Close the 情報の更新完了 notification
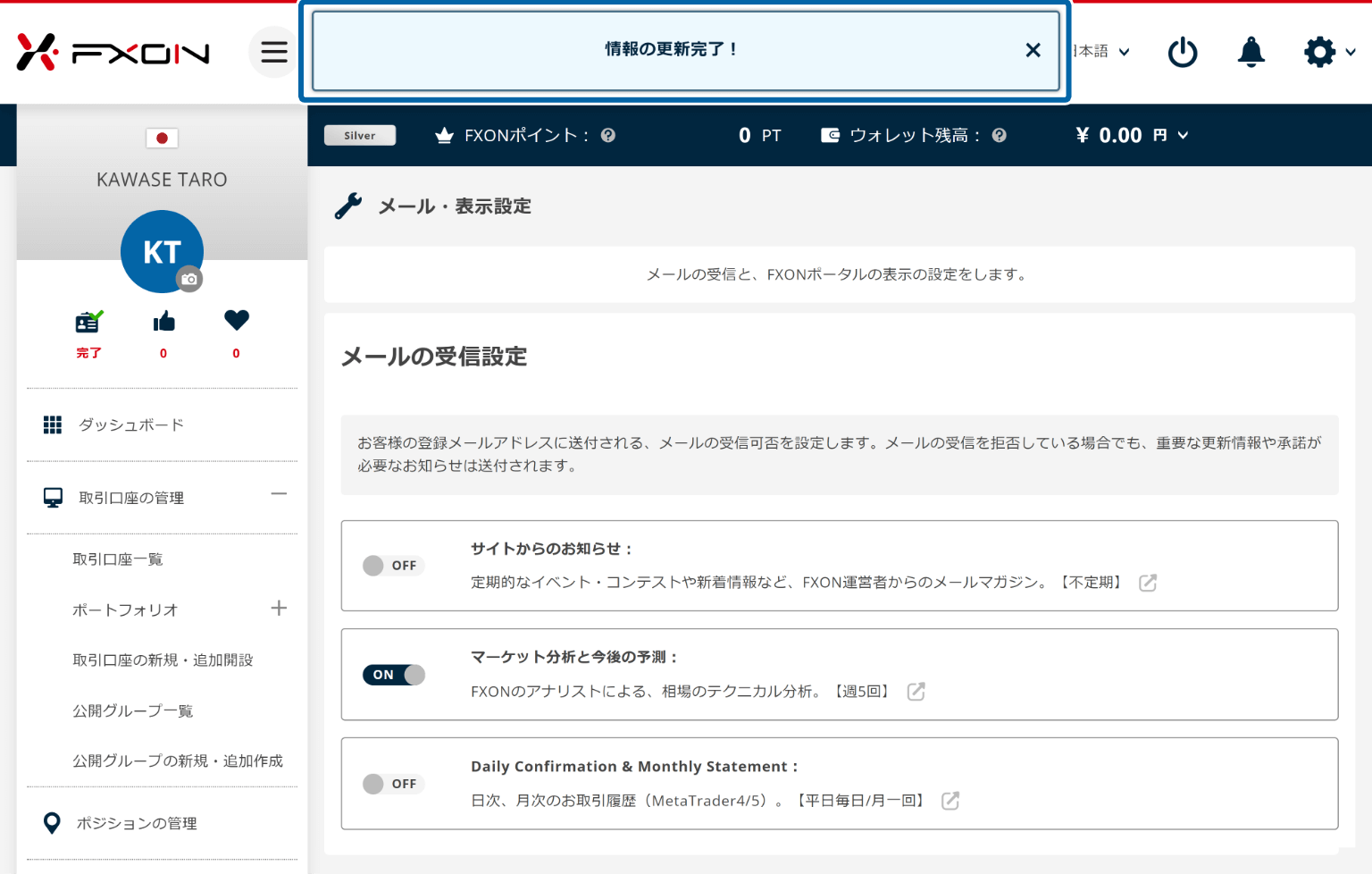1372x874 pixels. [x=1033, y=50]
